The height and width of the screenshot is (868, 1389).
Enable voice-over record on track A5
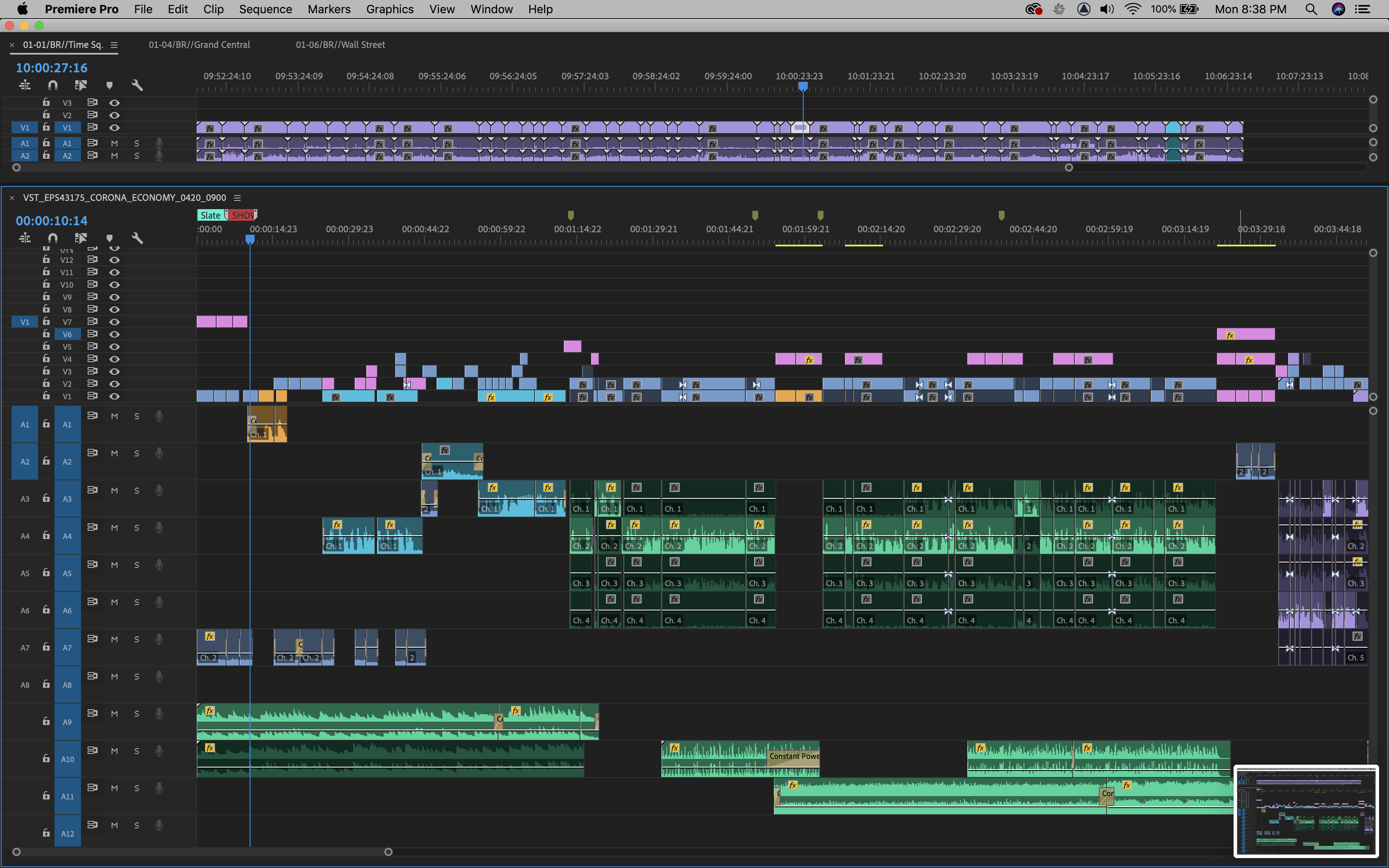coord(159,565)
